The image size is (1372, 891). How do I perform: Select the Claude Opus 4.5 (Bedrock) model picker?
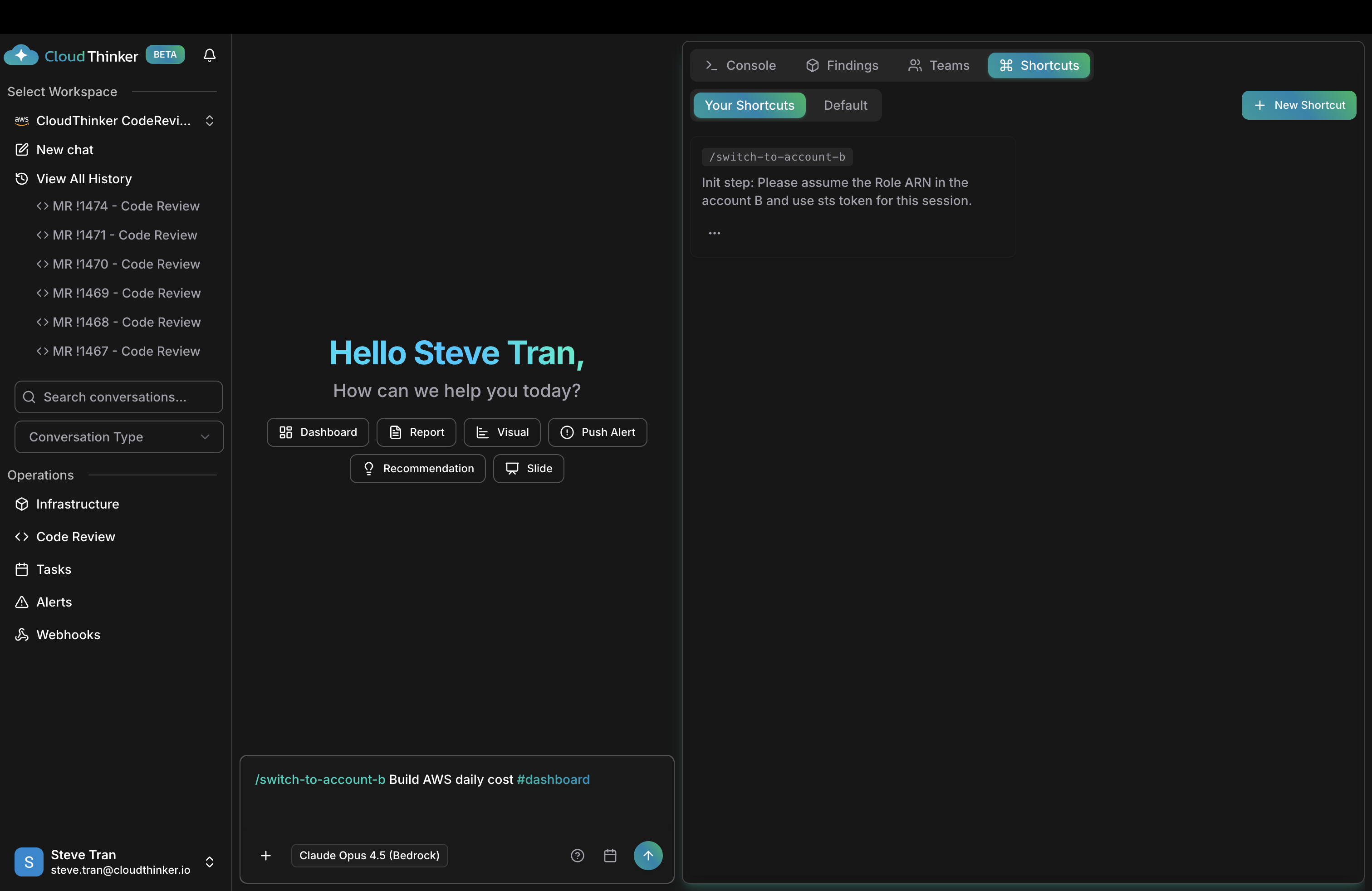pos(369,855)
